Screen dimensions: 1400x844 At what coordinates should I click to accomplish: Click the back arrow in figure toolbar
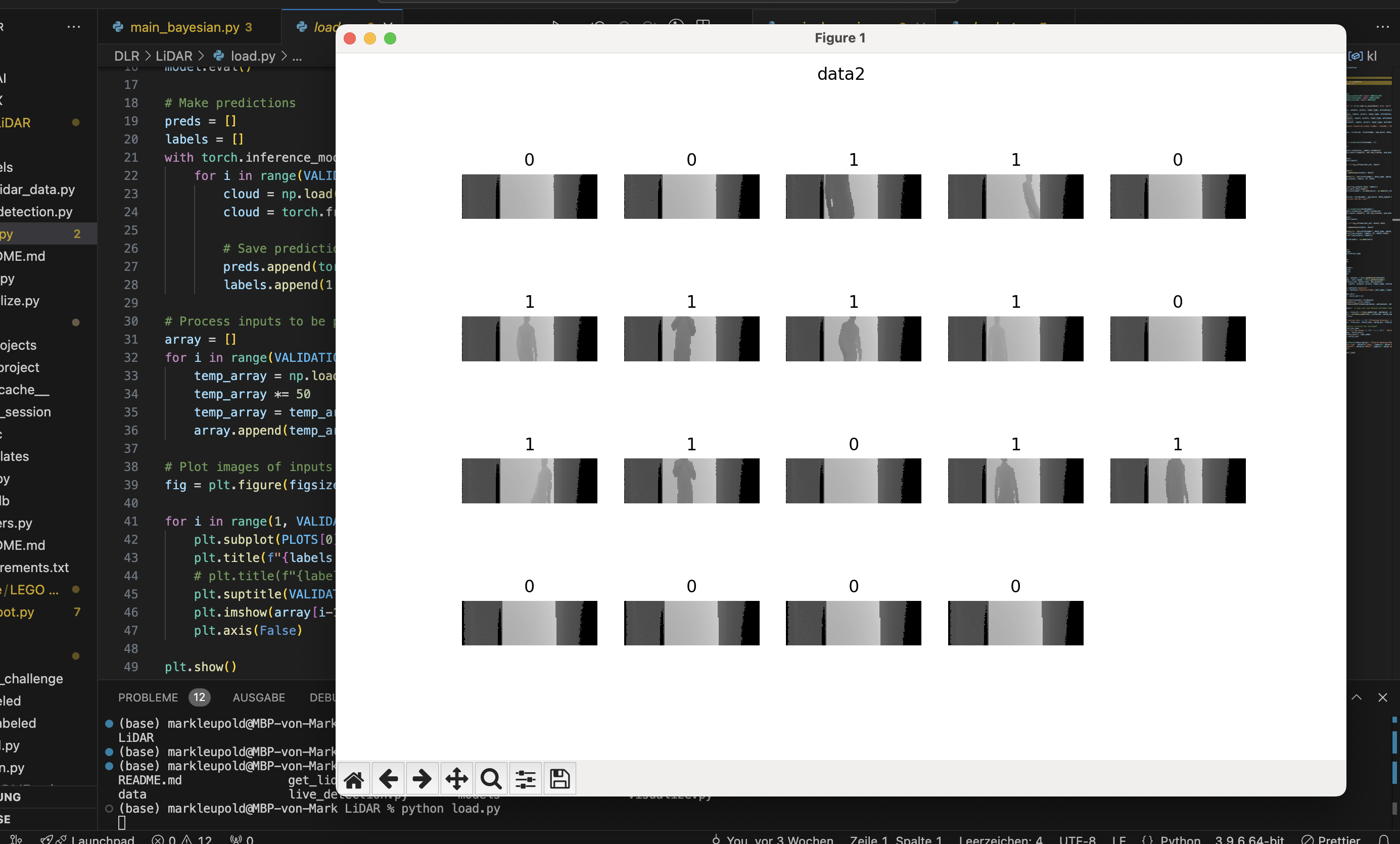coord(388,779)
